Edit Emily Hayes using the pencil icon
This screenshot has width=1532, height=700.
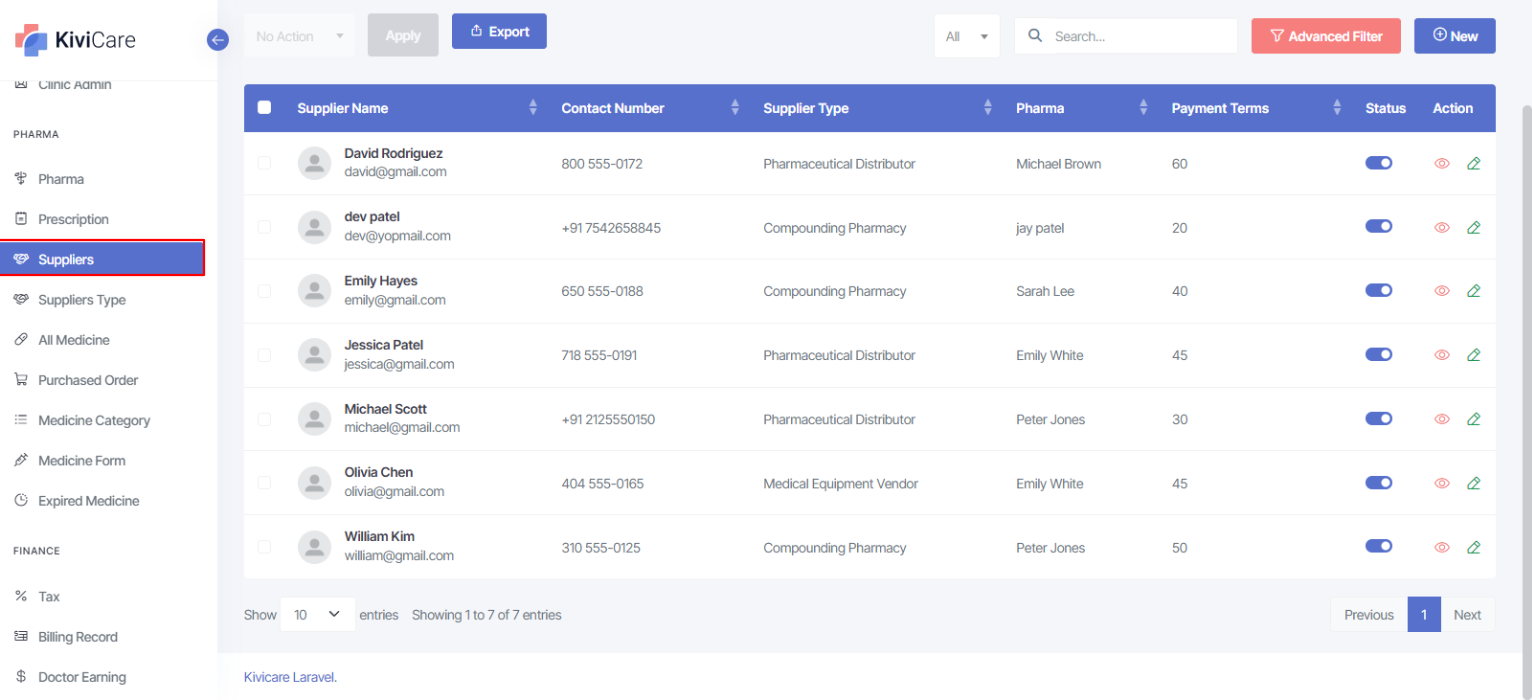1473,291
